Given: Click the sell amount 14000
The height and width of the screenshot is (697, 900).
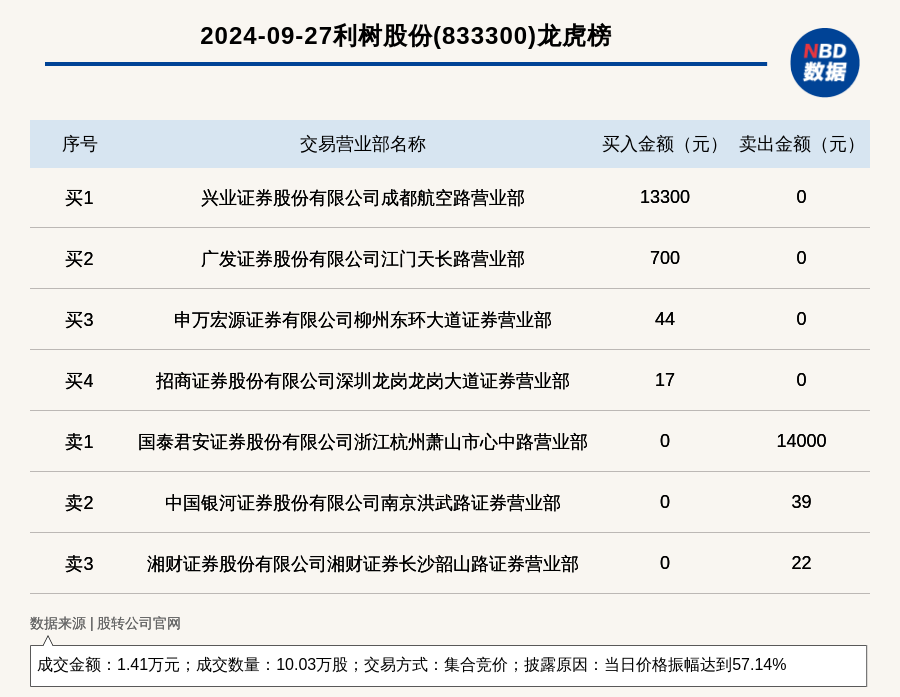Looking at the screenshot, I should (x=801, y=440).
